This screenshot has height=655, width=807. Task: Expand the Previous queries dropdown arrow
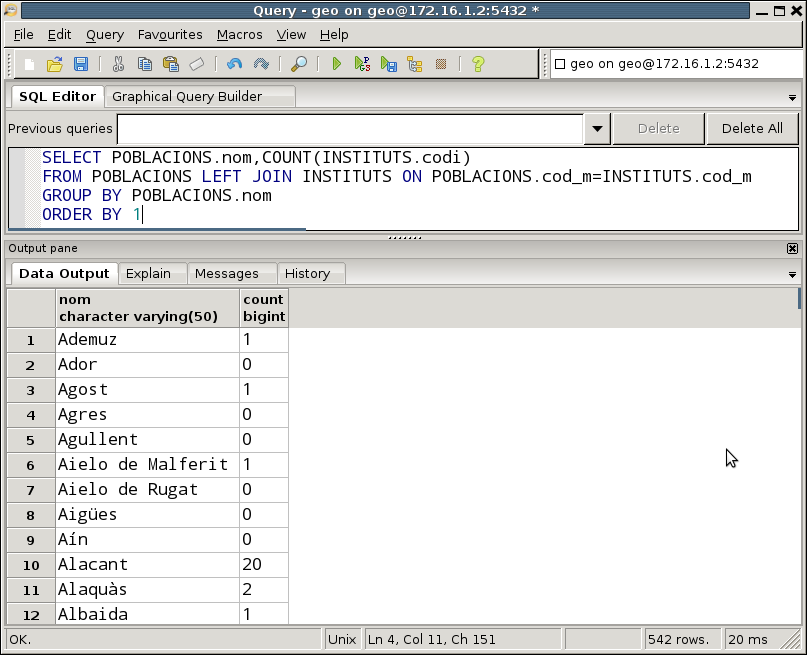597,129
